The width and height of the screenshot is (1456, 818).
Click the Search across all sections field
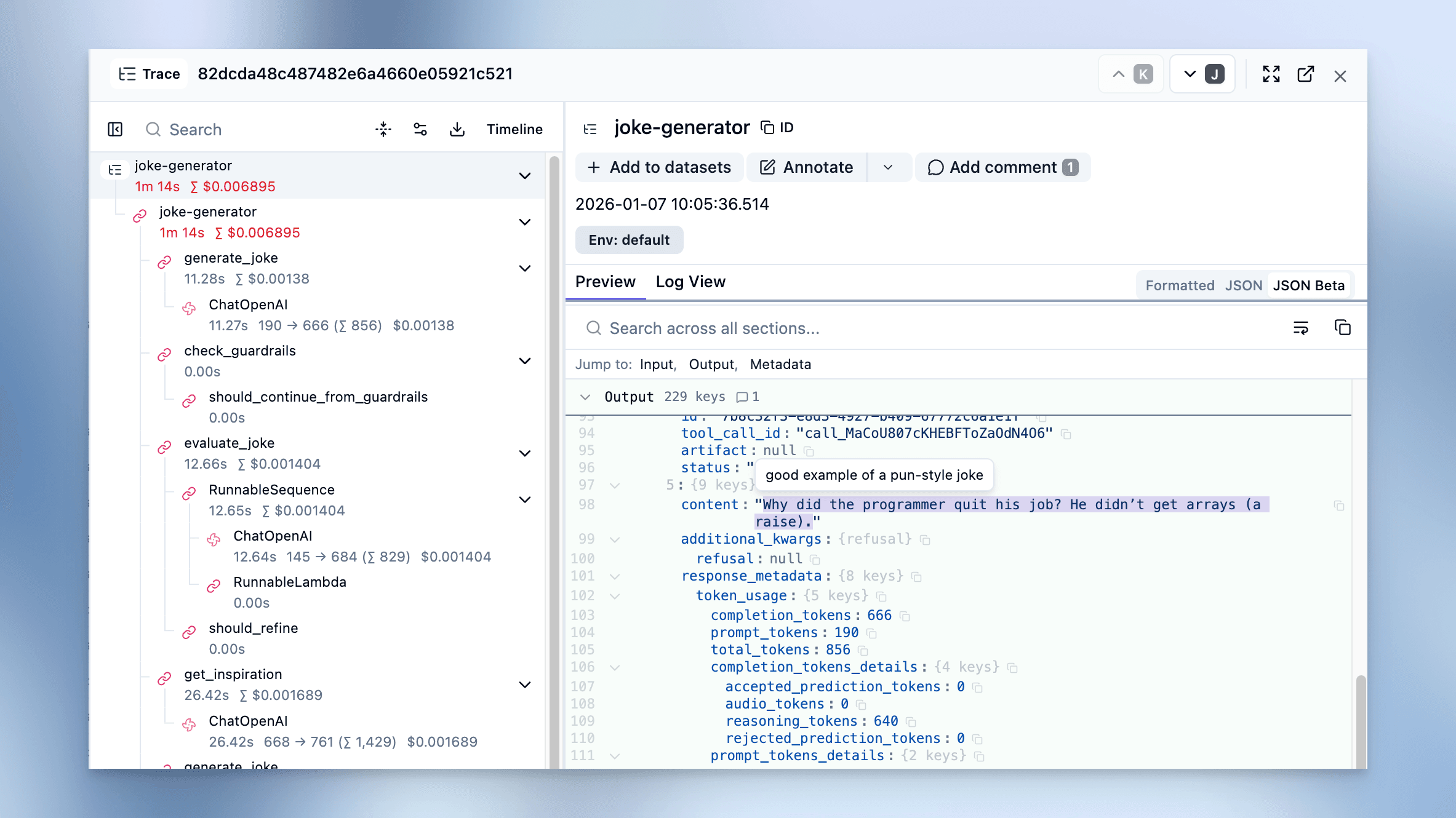pos(714,328)
